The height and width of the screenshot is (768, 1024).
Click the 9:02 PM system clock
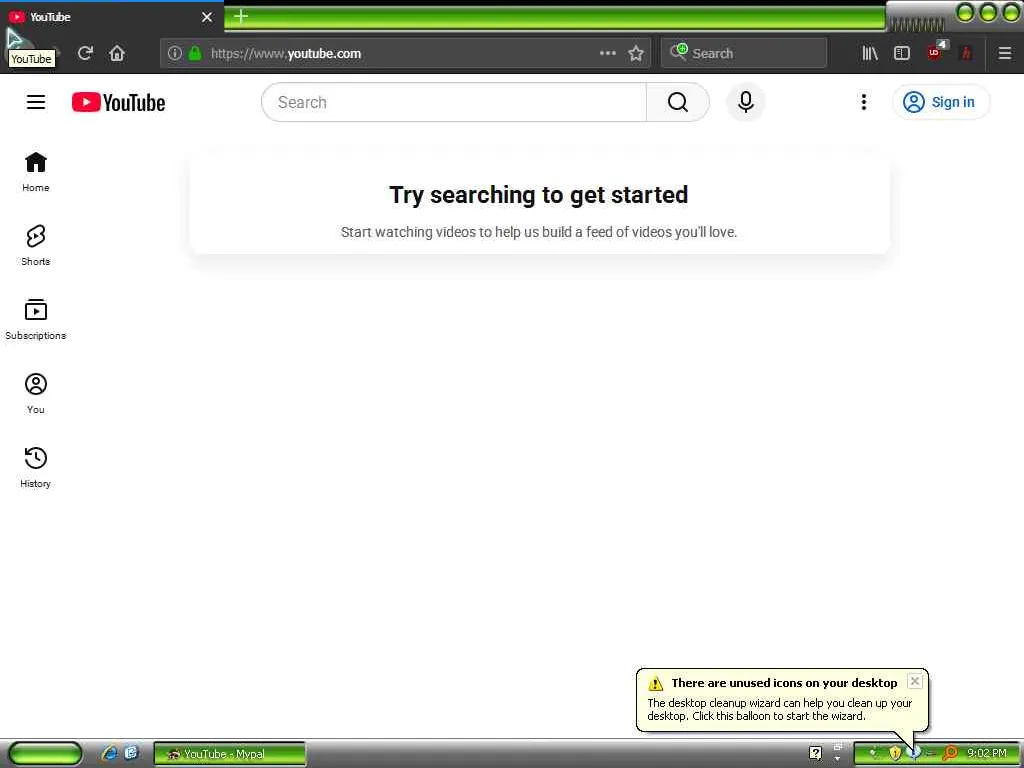[987, 753]
